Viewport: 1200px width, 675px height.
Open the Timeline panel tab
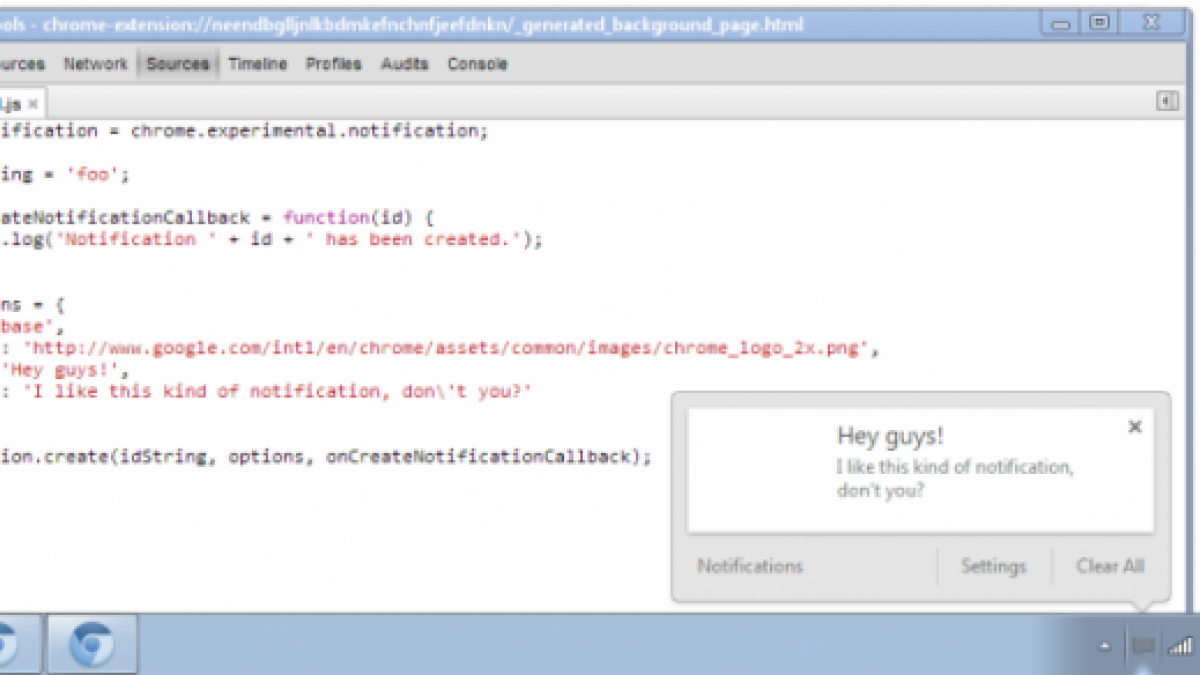(257, 64)
